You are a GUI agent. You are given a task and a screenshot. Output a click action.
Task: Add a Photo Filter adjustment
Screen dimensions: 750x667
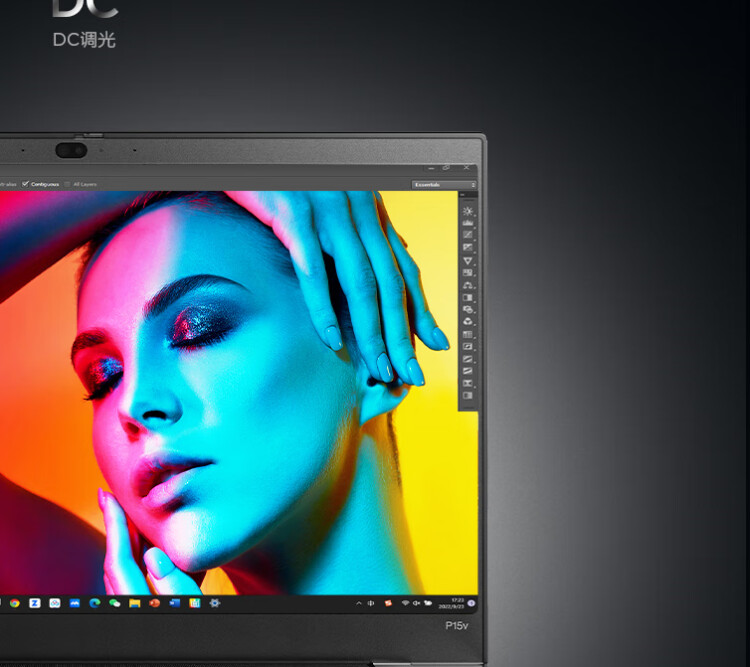click(x=468, y=310)
